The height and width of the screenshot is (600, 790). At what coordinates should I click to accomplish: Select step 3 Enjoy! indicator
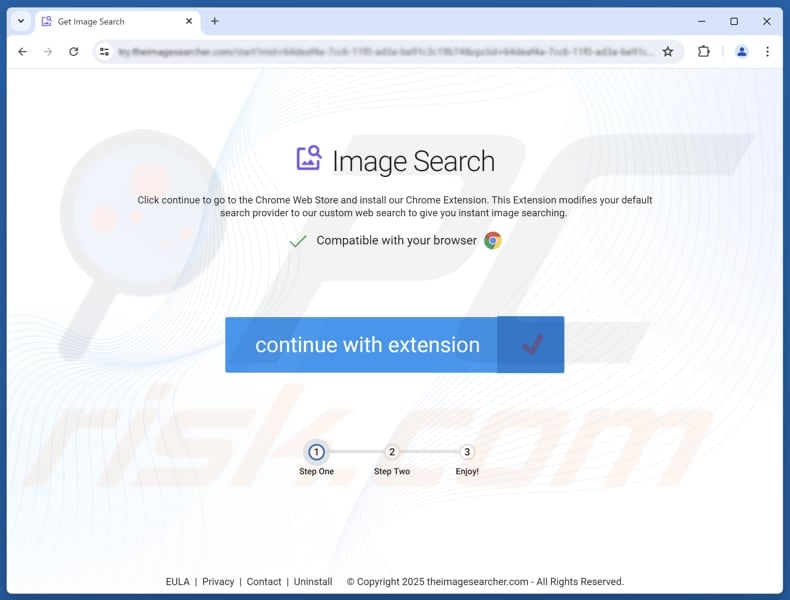[x=467, y=453]
